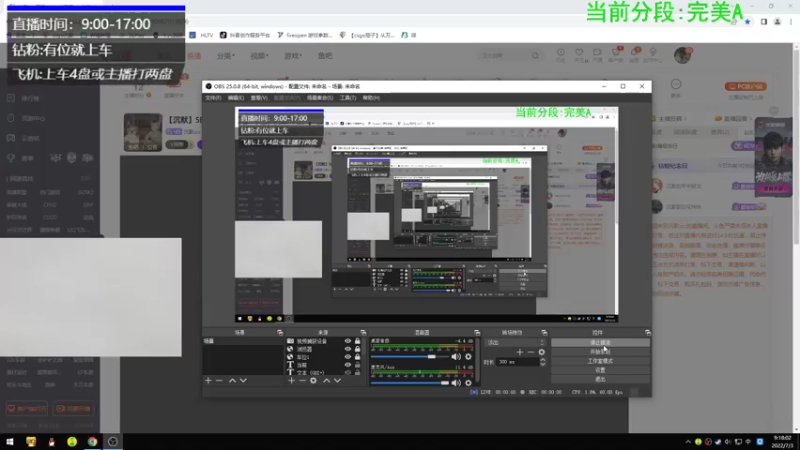Move scene down in Scenes panel
Viewport: 800px width, 450px height.
pyautogui.click(x=243, y=381)
